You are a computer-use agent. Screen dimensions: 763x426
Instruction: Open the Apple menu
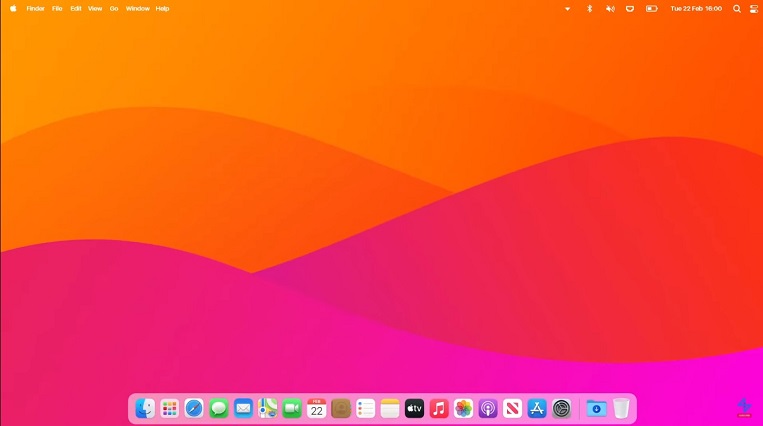pos(13,8)
